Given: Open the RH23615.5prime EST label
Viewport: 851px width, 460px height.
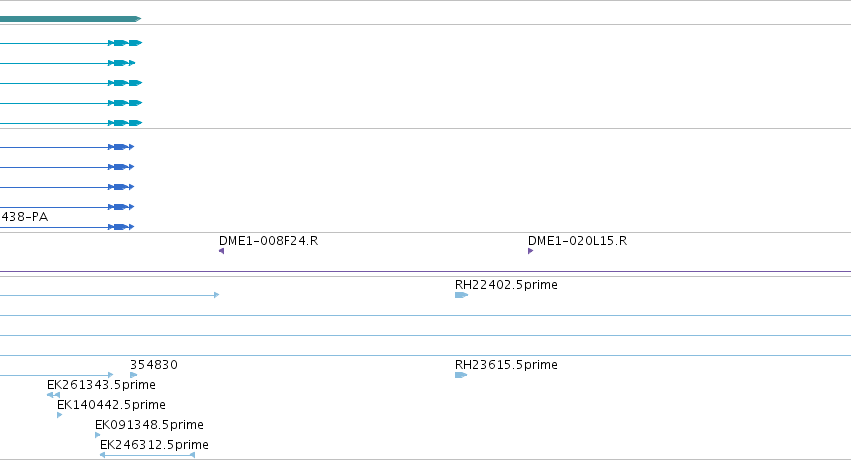Looking at the screenshot, I should (x=506, y=365).
